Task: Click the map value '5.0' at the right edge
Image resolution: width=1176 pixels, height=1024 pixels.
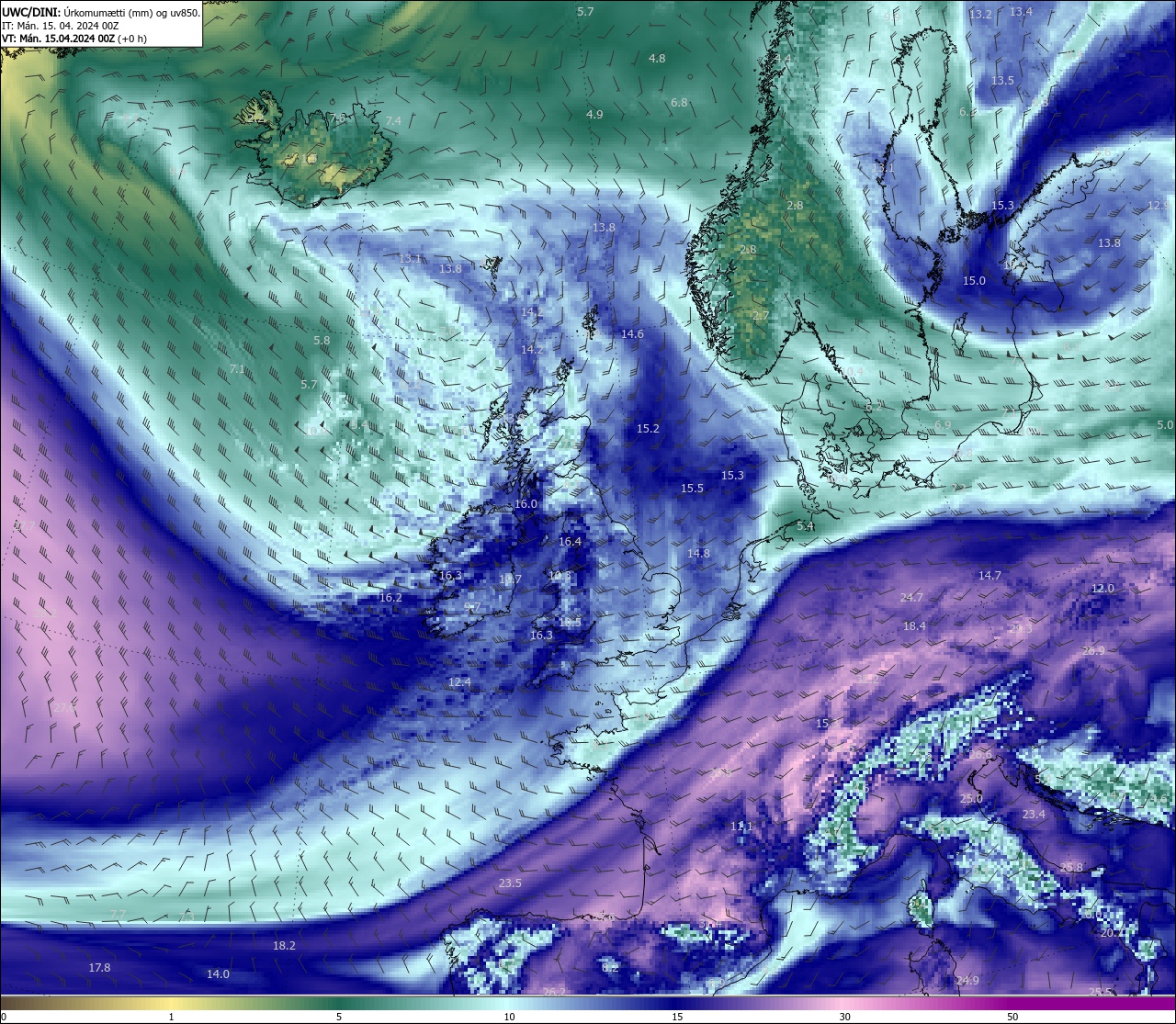Action: [x=1165, y=425]
